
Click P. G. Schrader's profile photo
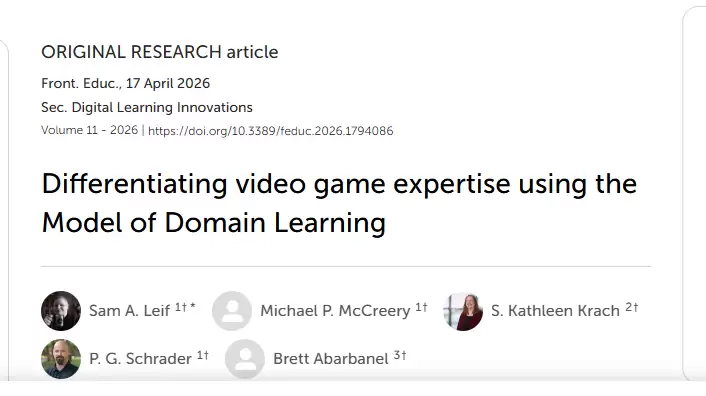[61, 359]
